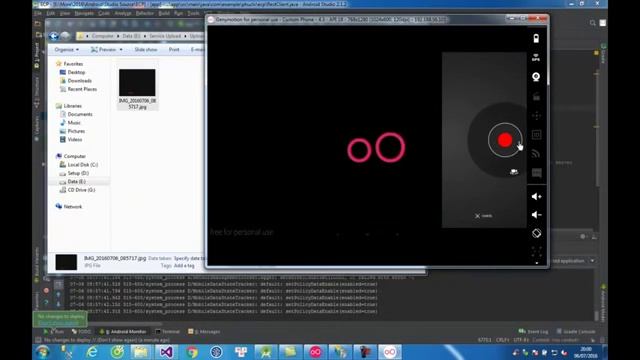Switch to Run tool window tab
The image size is (640, 360).
(x=54, y=332)
